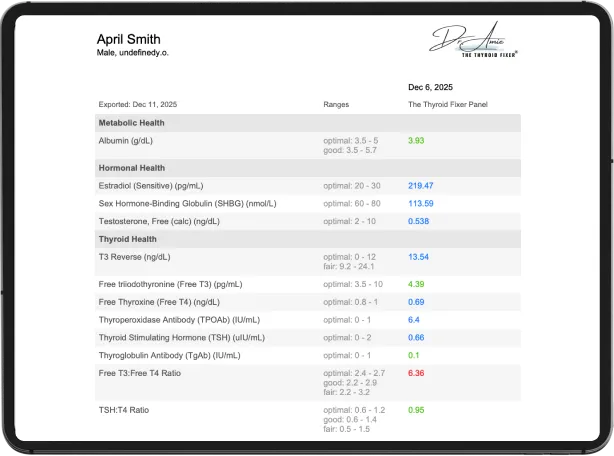Click the Dr. Amie Thyroid Fixer logo
The height and width of the screenshot is (456, 614).
(x=473, y=40)
